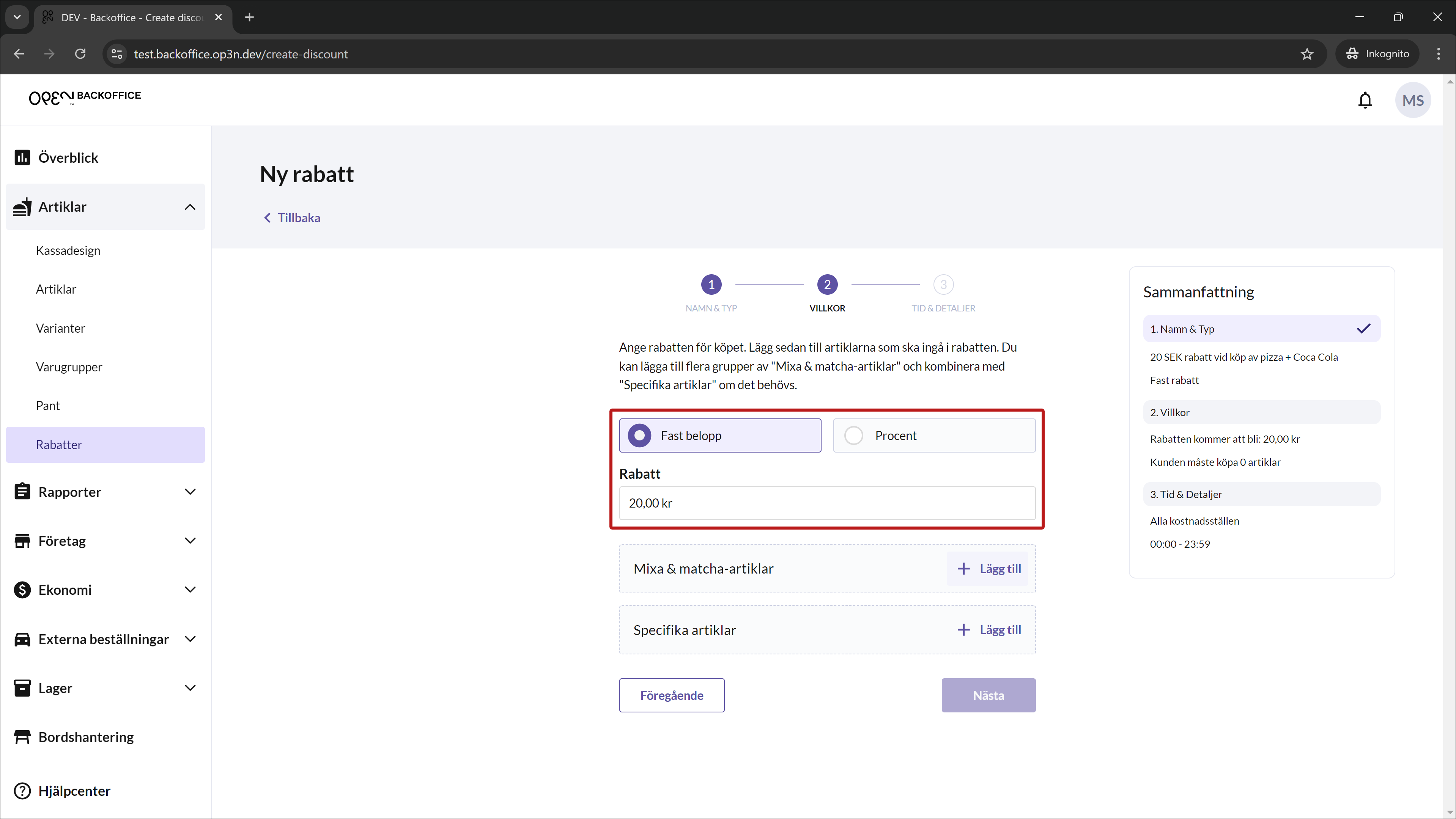Viewport: 1456px width, 819px height.
Task: Click text 'Kunden måste köpa 0 artiklar'
Action: point(1215,462)
